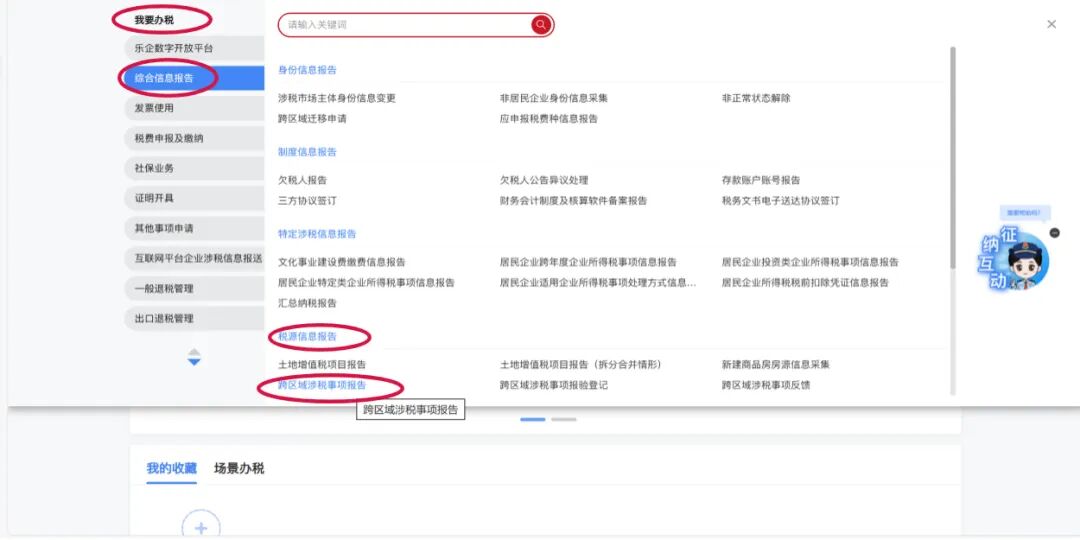This screenshot has height=540, width=1080.
Task: Click 财务会计制度及核算软件备案报告 link
Action: click(x=574, y=201)
